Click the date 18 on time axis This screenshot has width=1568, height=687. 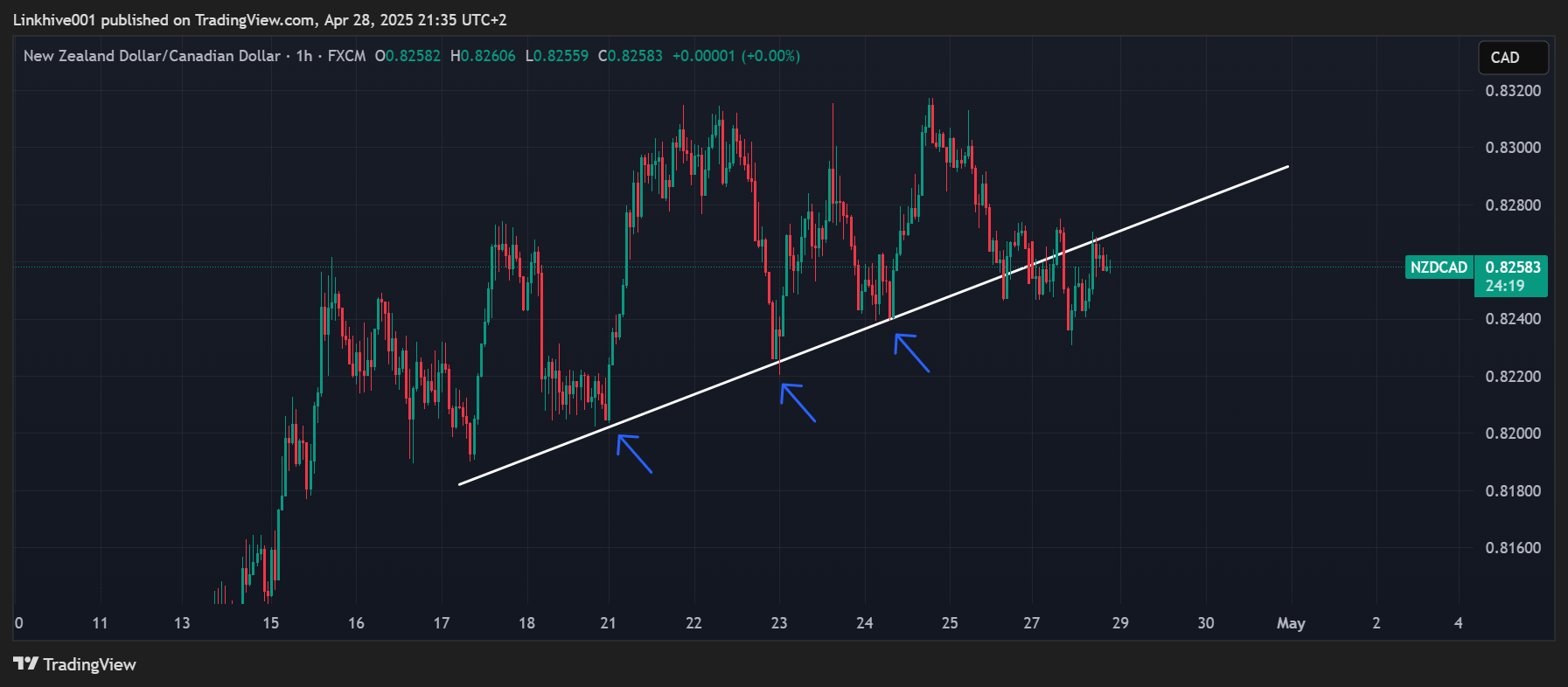526,623
